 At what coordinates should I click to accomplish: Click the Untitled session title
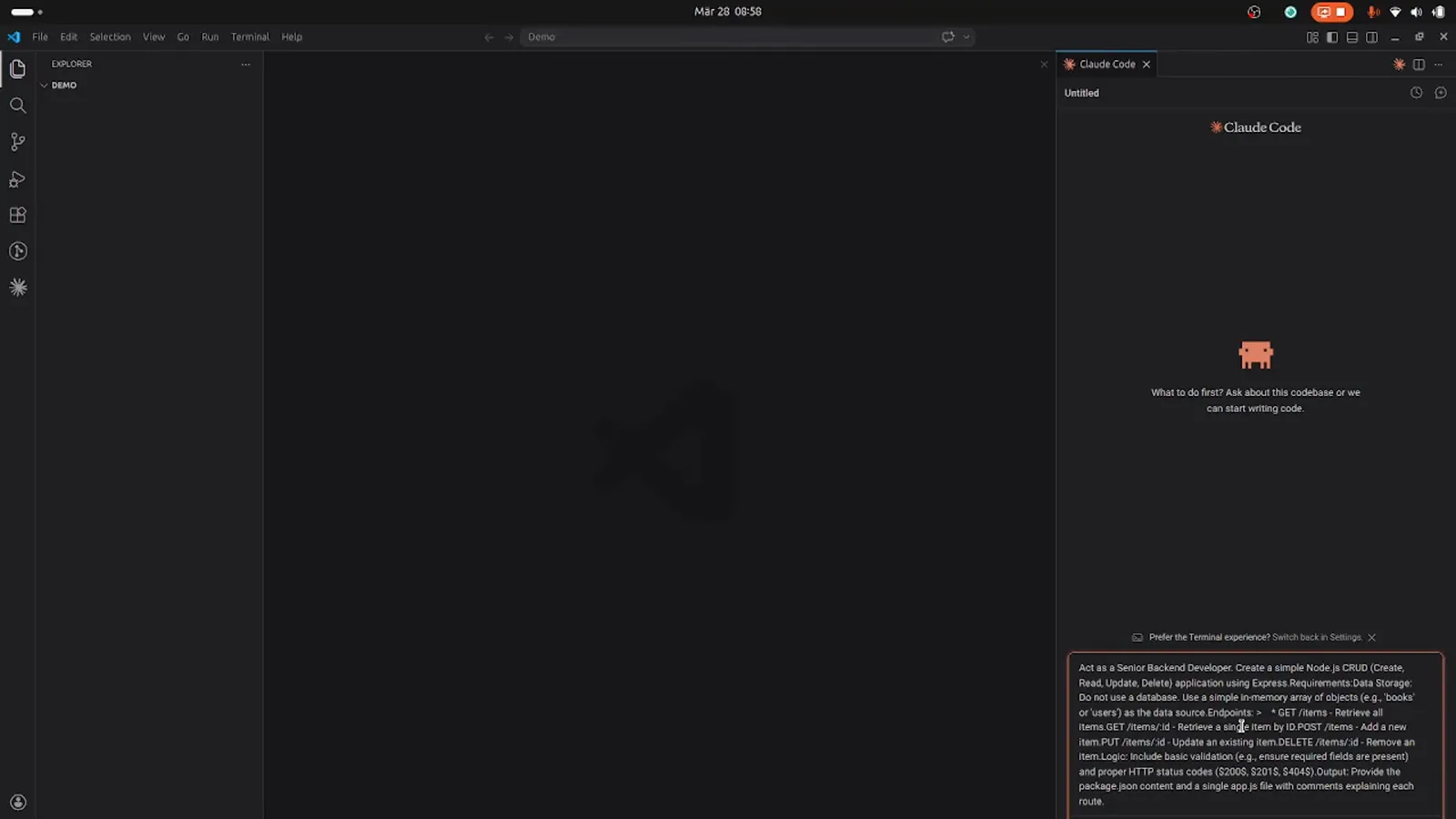(1081, 93)
